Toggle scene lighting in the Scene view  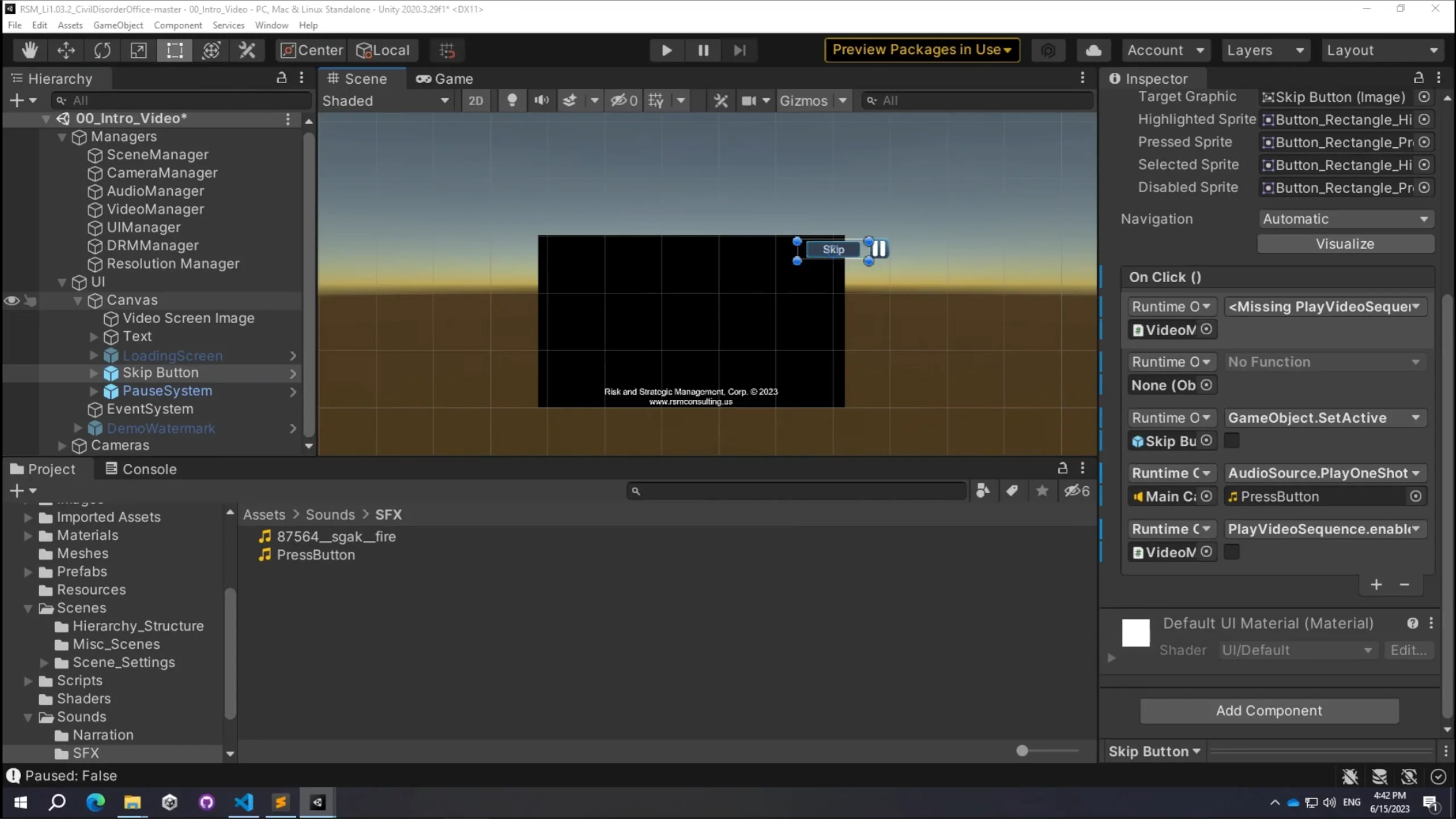pos(511,100)
